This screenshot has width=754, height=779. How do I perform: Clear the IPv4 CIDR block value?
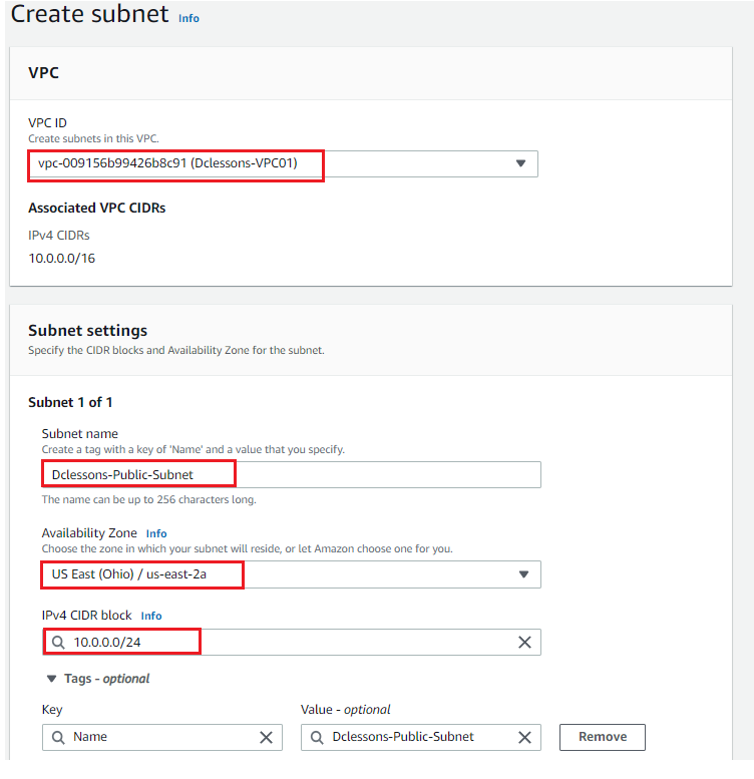tap(525, 642)
